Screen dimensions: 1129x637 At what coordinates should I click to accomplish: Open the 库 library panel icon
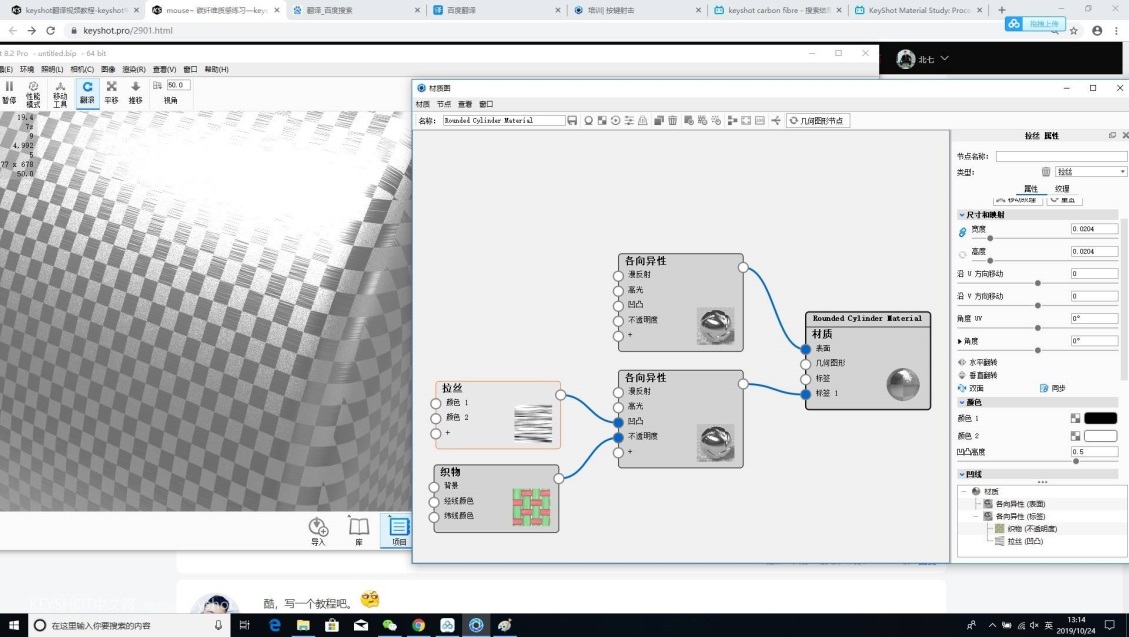(359, 531)
